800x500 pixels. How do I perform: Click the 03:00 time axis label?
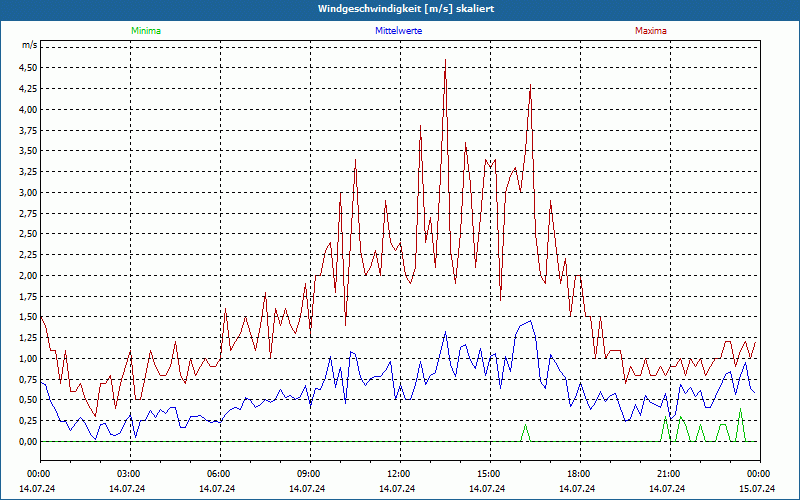tap(129, 474)
